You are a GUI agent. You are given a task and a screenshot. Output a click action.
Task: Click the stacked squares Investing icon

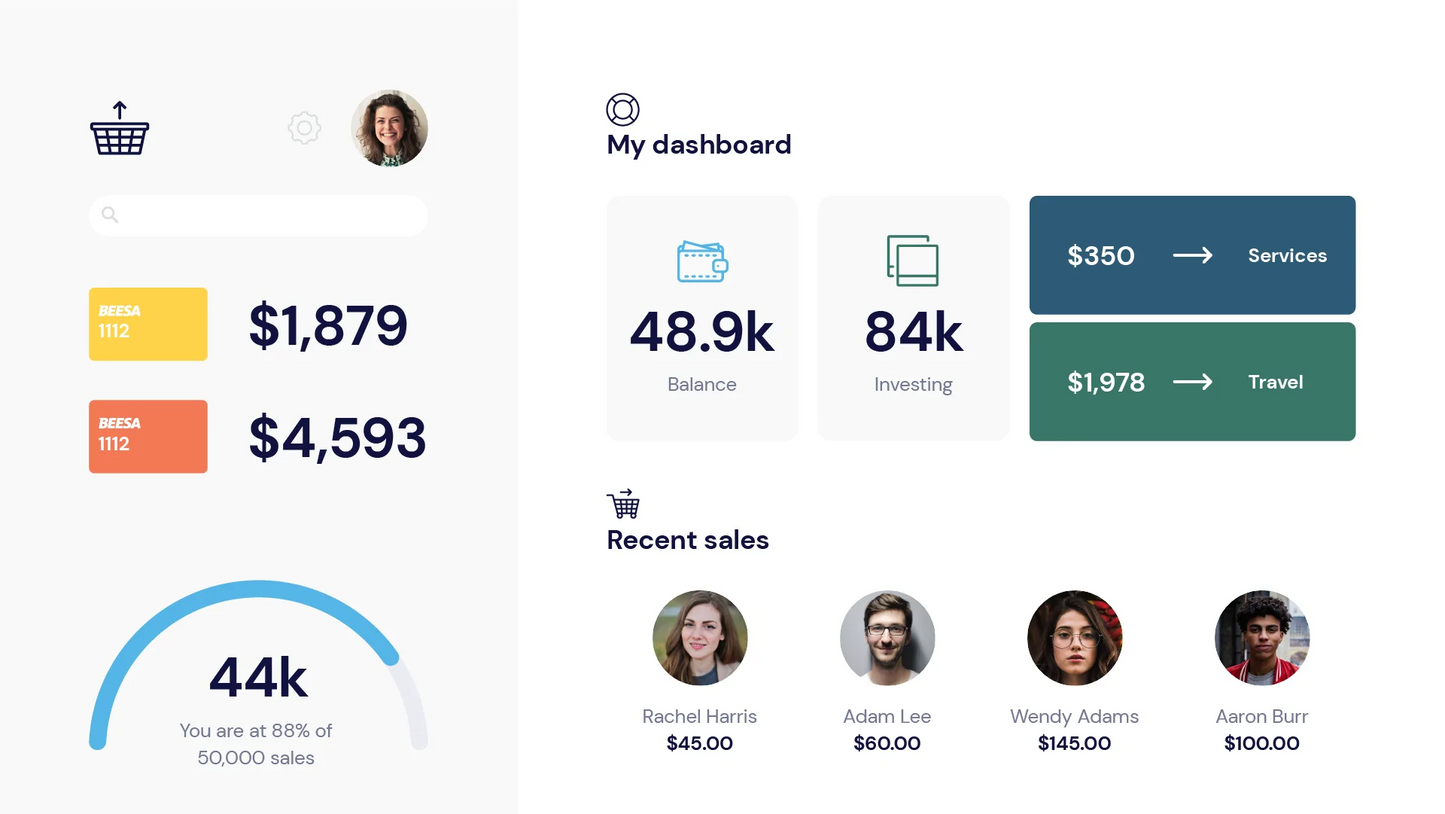(x=912, y=260)
